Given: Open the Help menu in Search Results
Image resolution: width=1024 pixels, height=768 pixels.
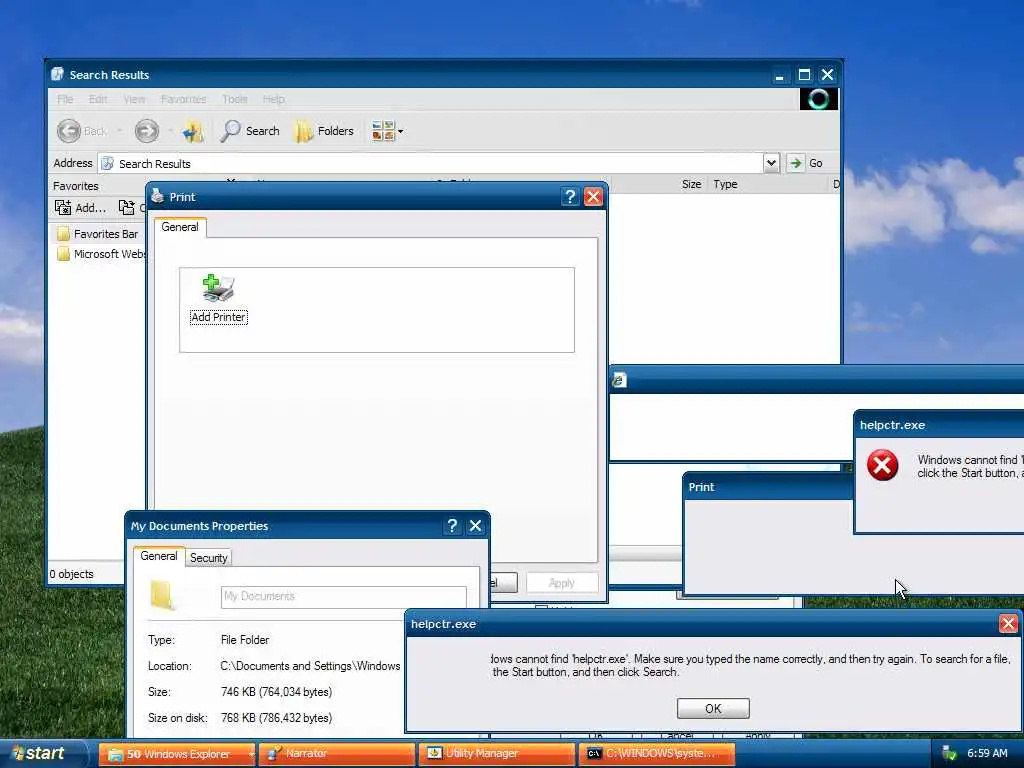Looking at the screenshot, I should pyautogui.click(x=274, y=99).
